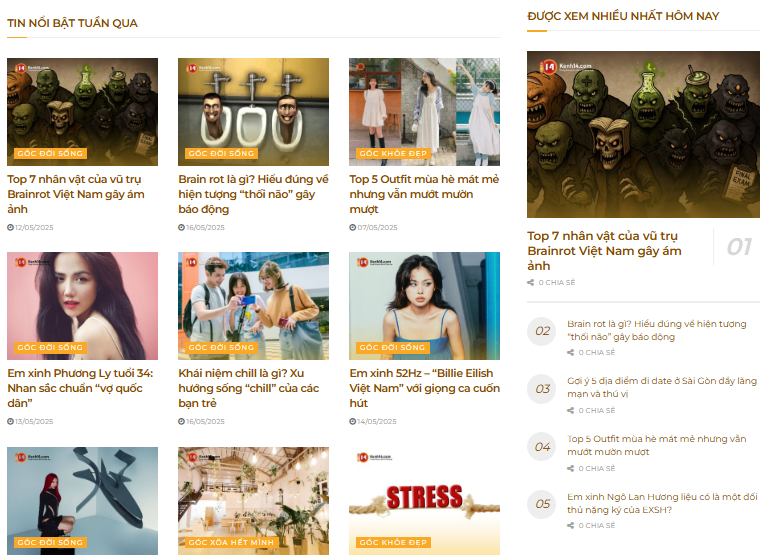Viewport: 773px width, 557px height.
Task: Click clock icon beside date 07/05/2025
Action: [352, 227]
